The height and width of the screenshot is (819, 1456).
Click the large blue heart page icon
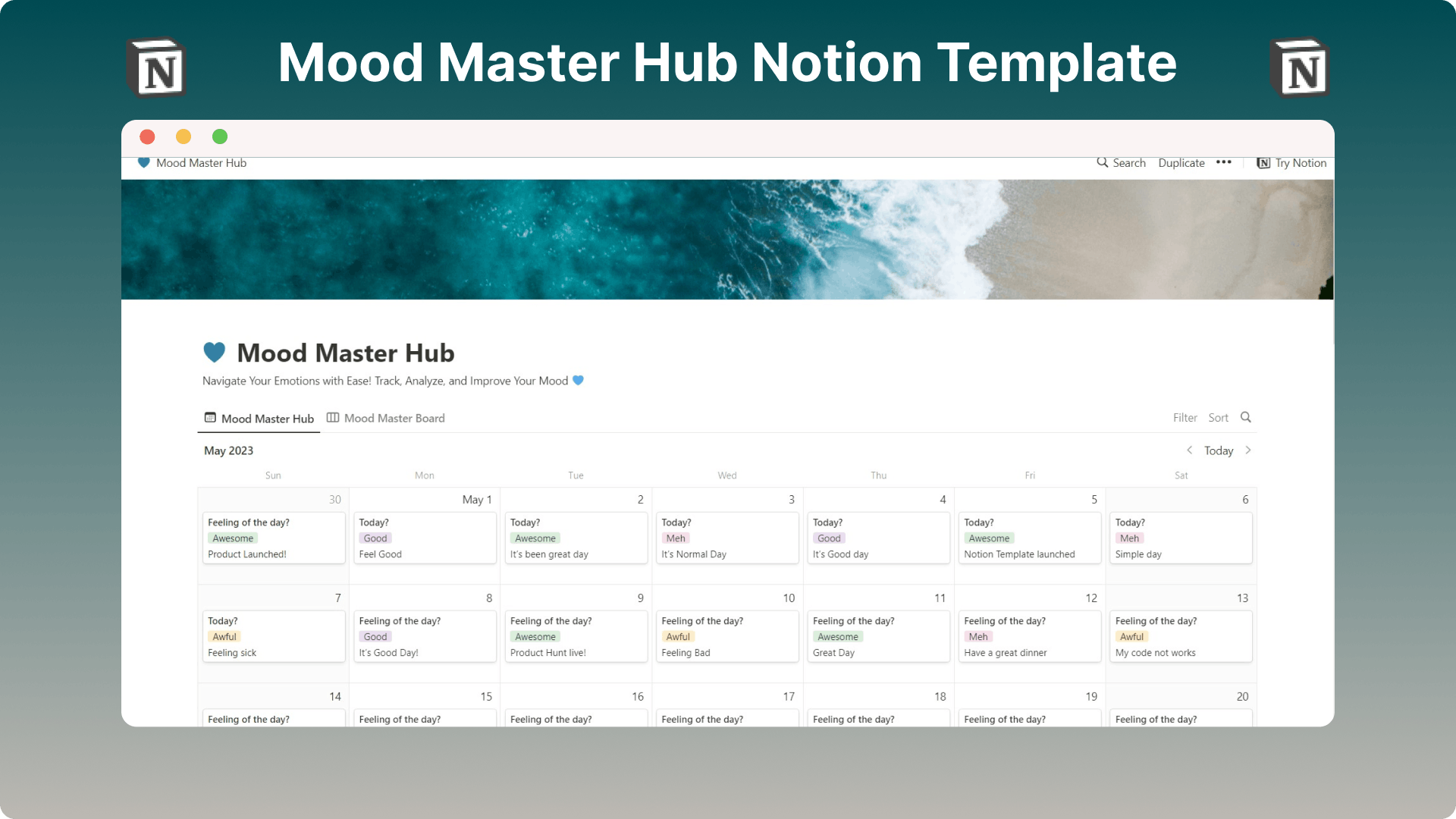215,353
